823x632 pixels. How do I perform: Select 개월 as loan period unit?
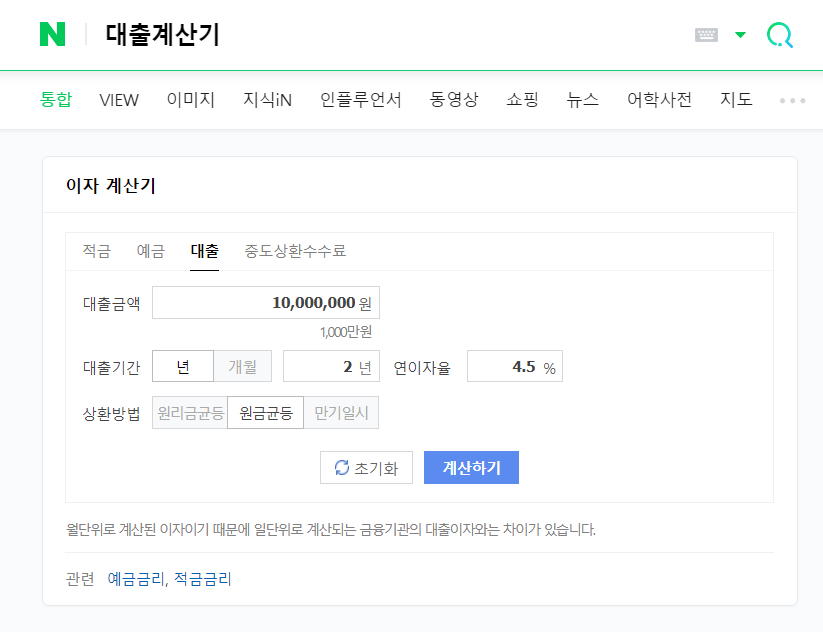coord(242,366)
